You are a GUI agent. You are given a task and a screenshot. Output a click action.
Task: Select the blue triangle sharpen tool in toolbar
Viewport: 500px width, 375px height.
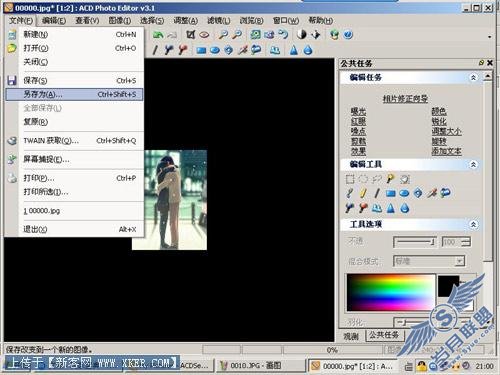coord(293,50)
